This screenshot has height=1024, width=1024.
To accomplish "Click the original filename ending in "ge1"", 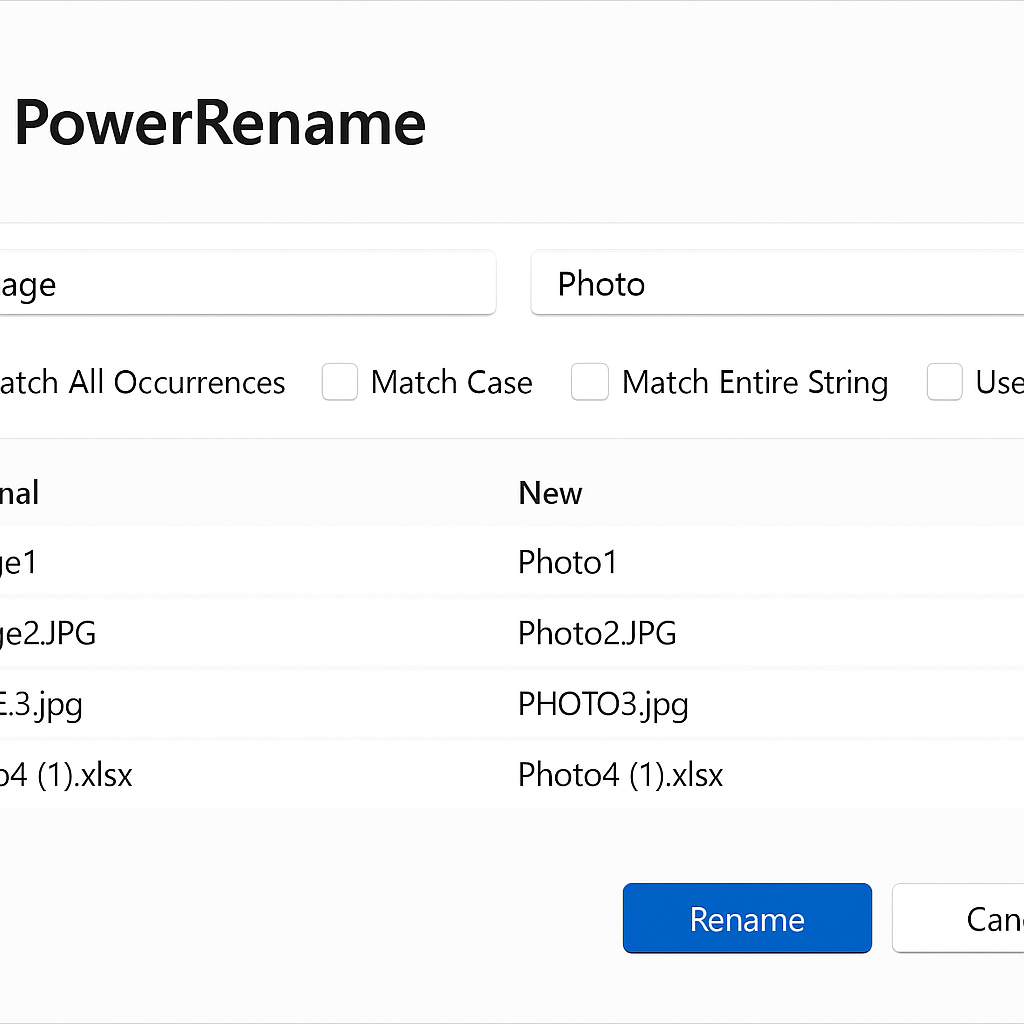I will (18, 563).
